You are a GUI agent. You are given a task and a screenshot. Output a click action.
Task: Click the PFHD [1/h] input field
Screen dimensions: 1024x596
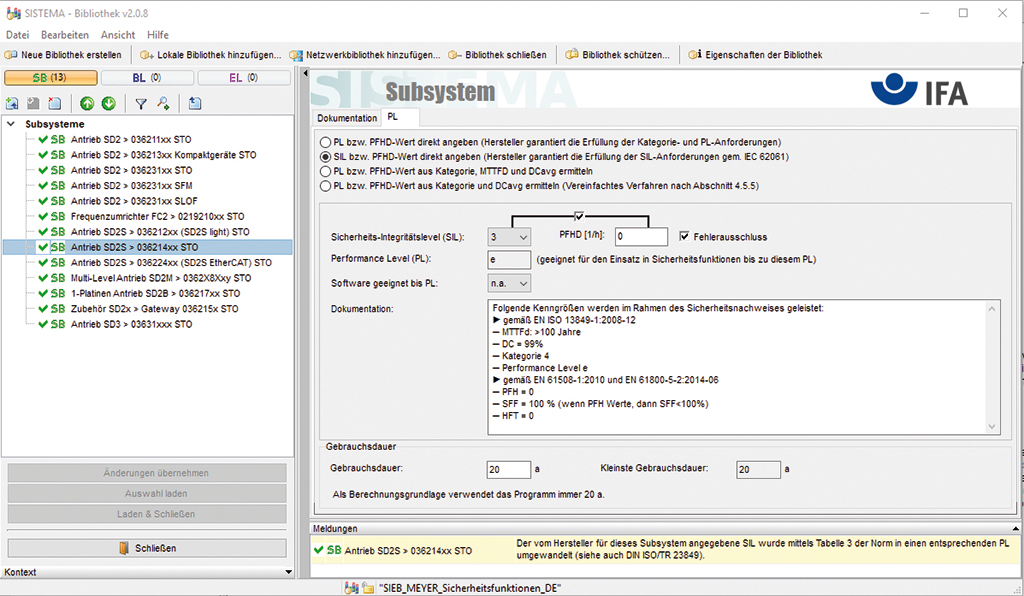click(641, 236)
